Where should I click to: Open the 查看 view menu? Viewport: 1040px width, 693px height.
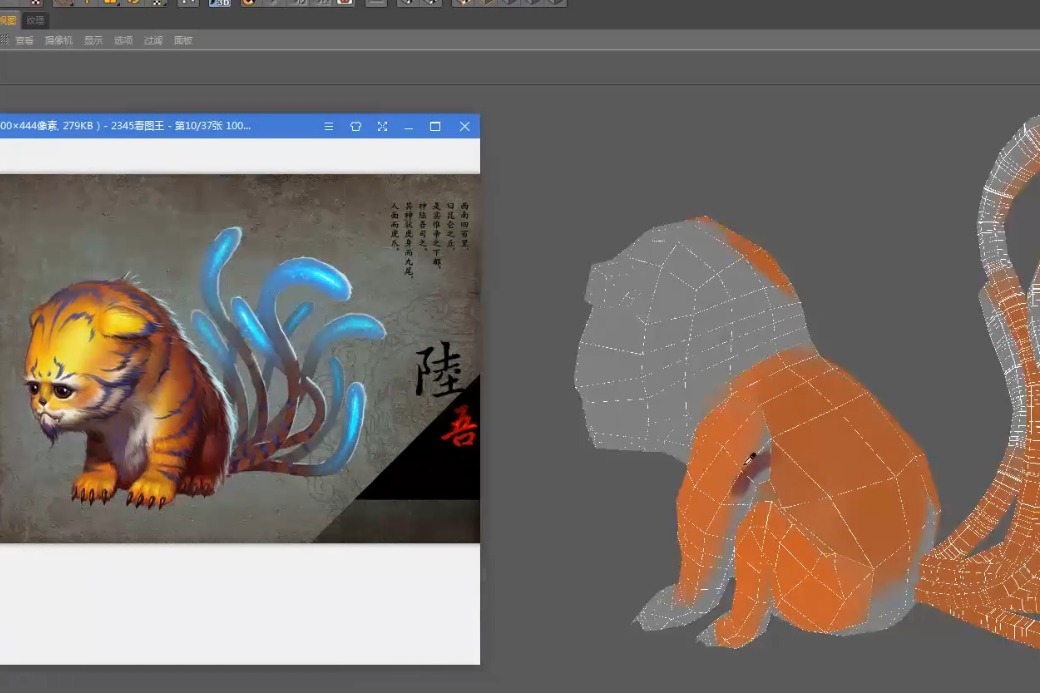click(x=24, y=40)
